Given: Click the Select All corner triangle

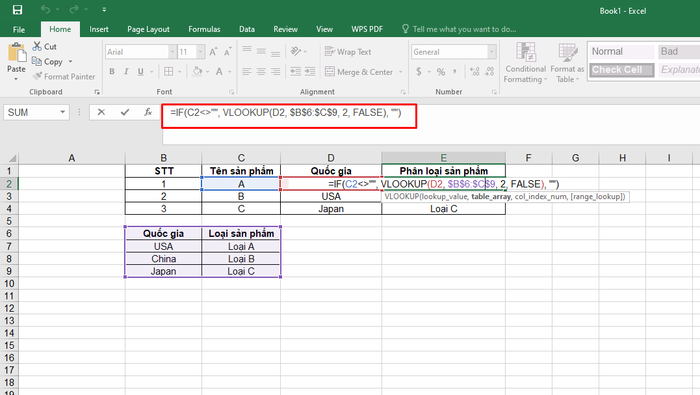Looking at the screenshot, I should tap(12, 158).
